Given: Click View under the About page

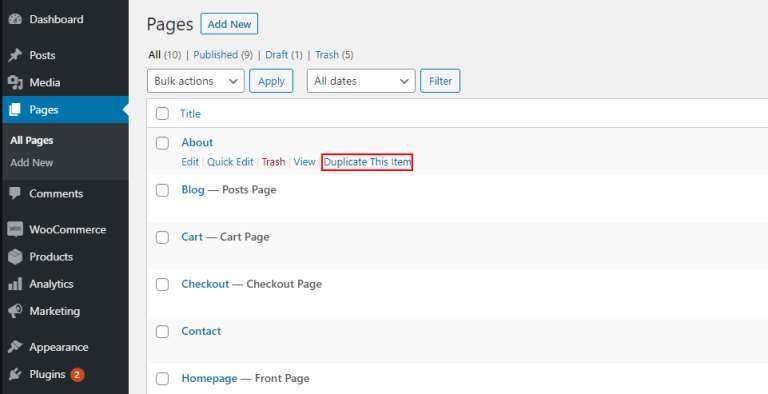Looking at the screenshot, I should [305, 162].
